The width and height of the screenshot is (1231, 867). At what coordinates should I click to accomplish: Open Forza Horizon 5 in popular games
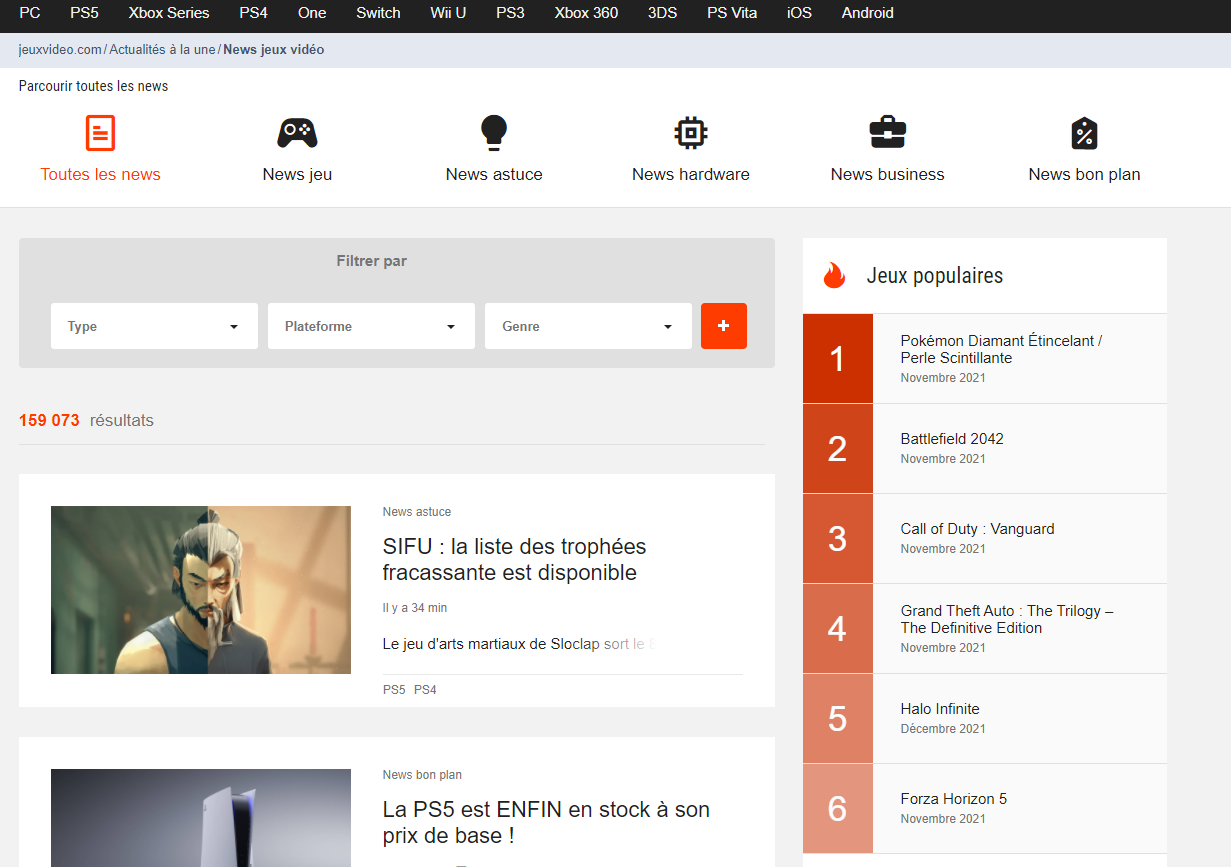pos(954,799)
